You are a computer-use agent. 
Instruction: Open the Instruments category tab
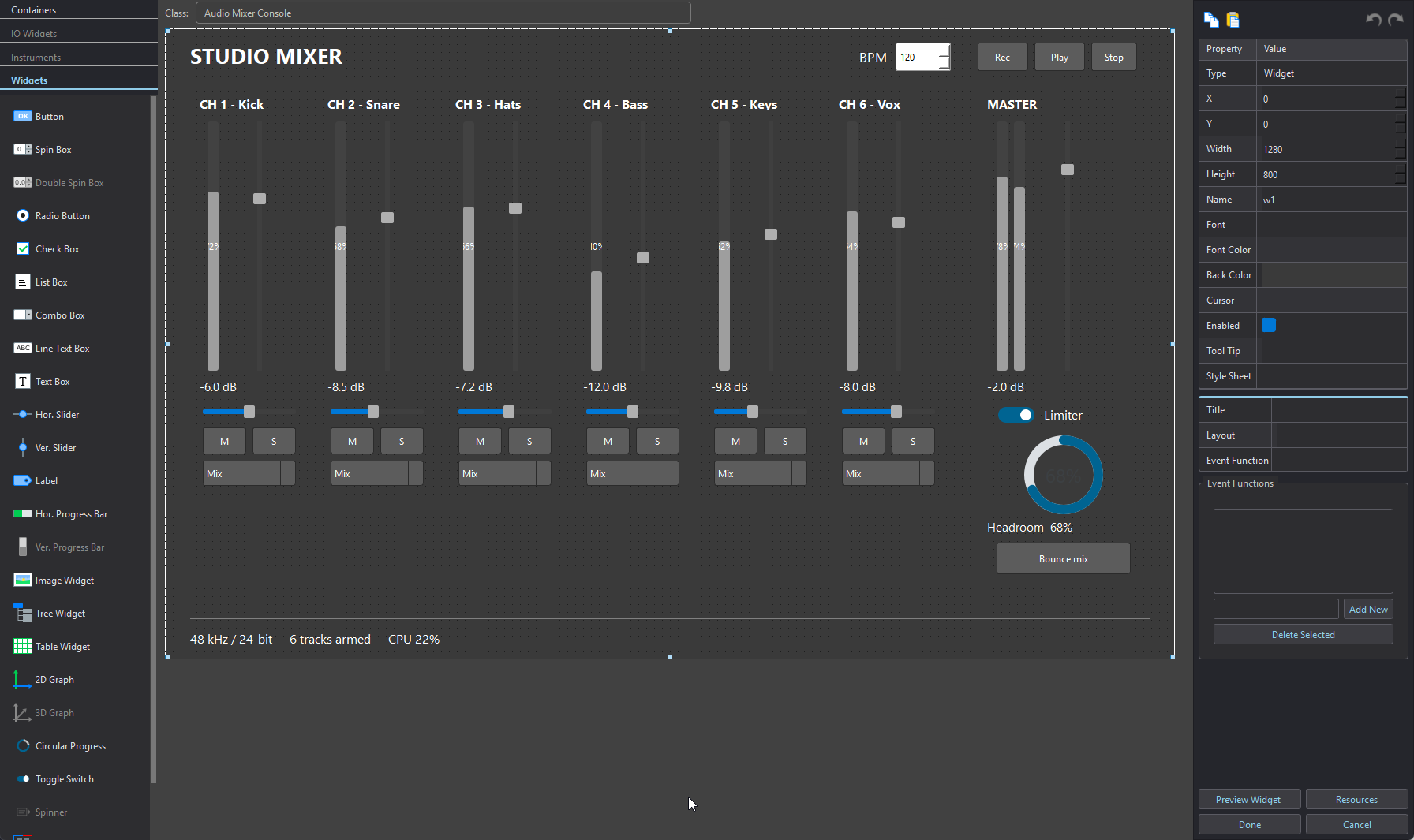[79, 57]
